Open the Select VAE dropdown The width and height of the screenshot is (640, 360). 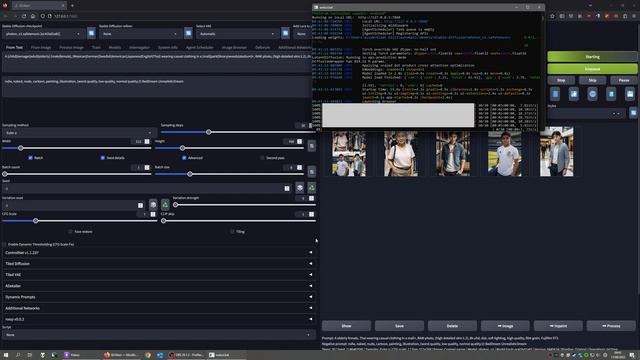(x=238, y=34)
